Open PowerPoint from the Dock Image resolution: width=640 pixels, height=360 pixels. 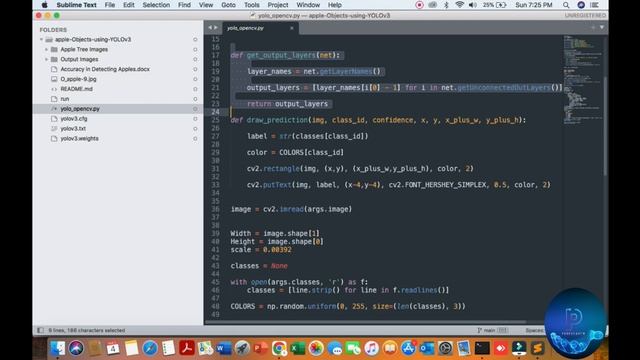tap(260, 348)
